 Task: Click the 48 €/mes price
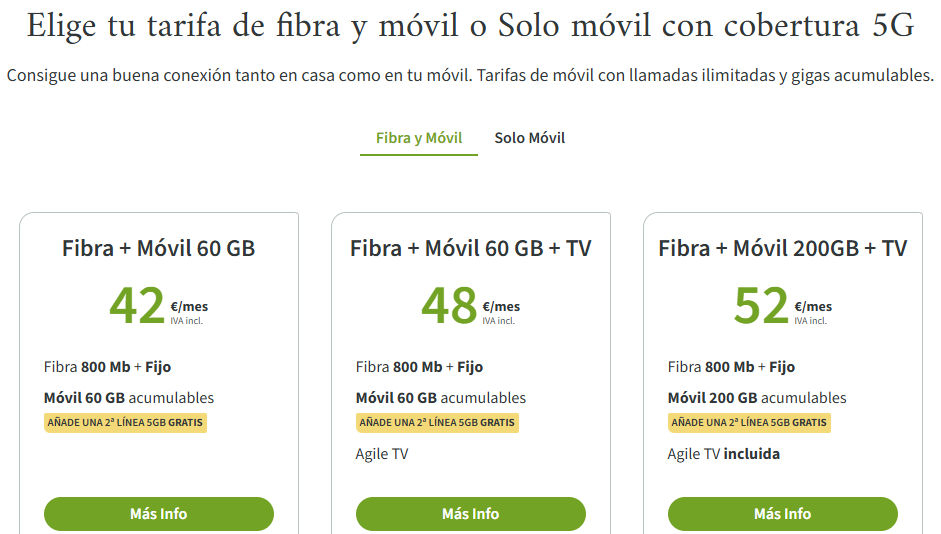(470, 306)
